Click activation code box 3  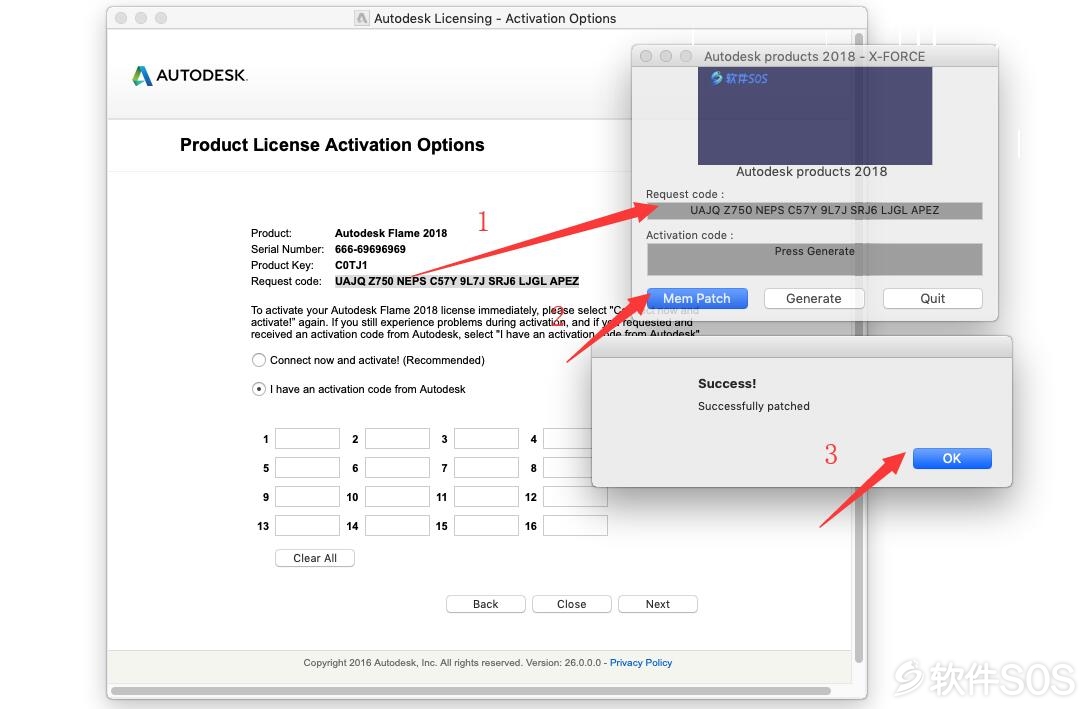(x=486, y=438)
